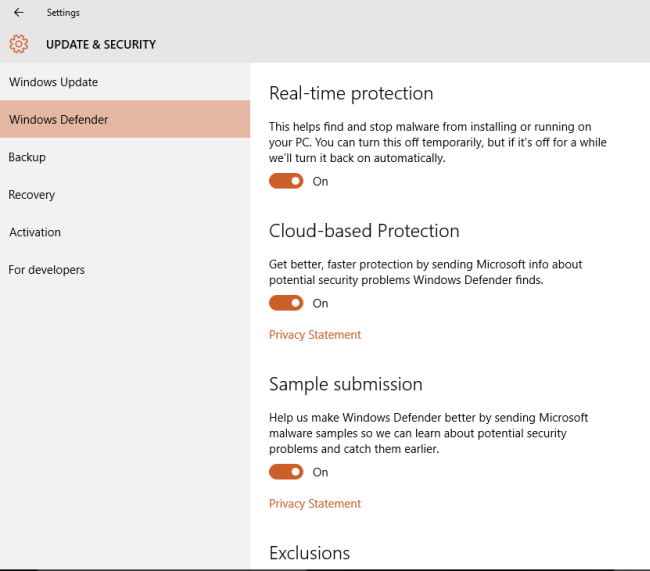
Task: Click the Exclusions heading
Action: [310, 553]
